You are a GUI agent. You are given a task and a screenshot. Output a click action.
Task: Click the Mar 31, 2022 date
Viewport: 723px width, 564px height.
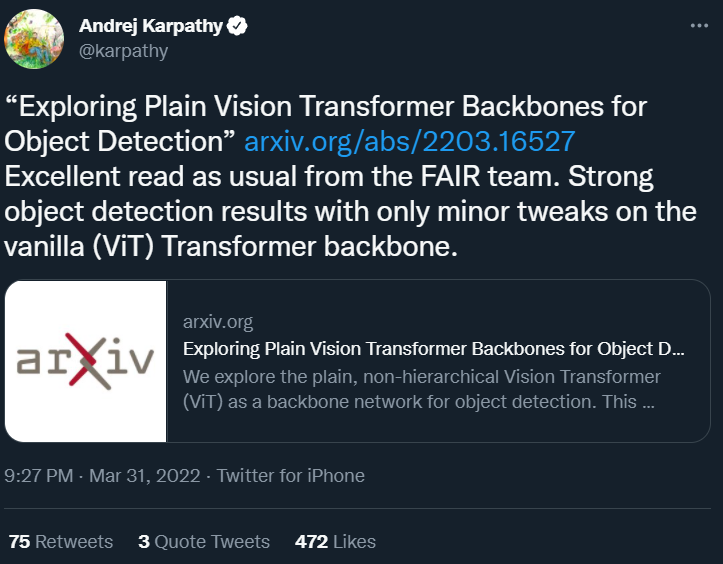[x=145, y=476]
